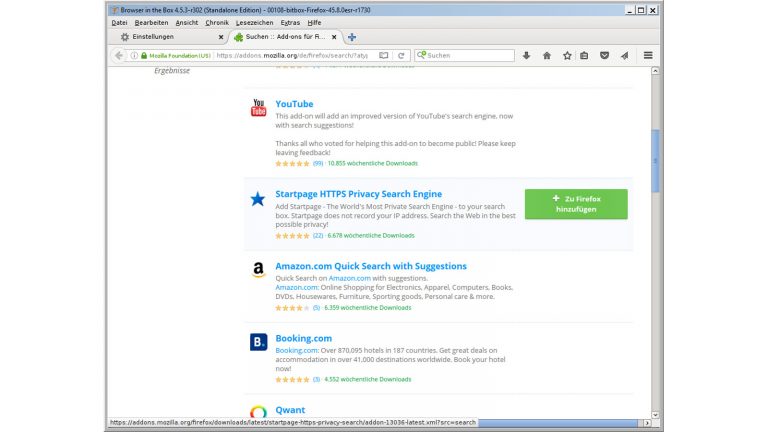The image size is (768, 432).
Task: Open the Lesezeichen menu
Action: point(254,22)
